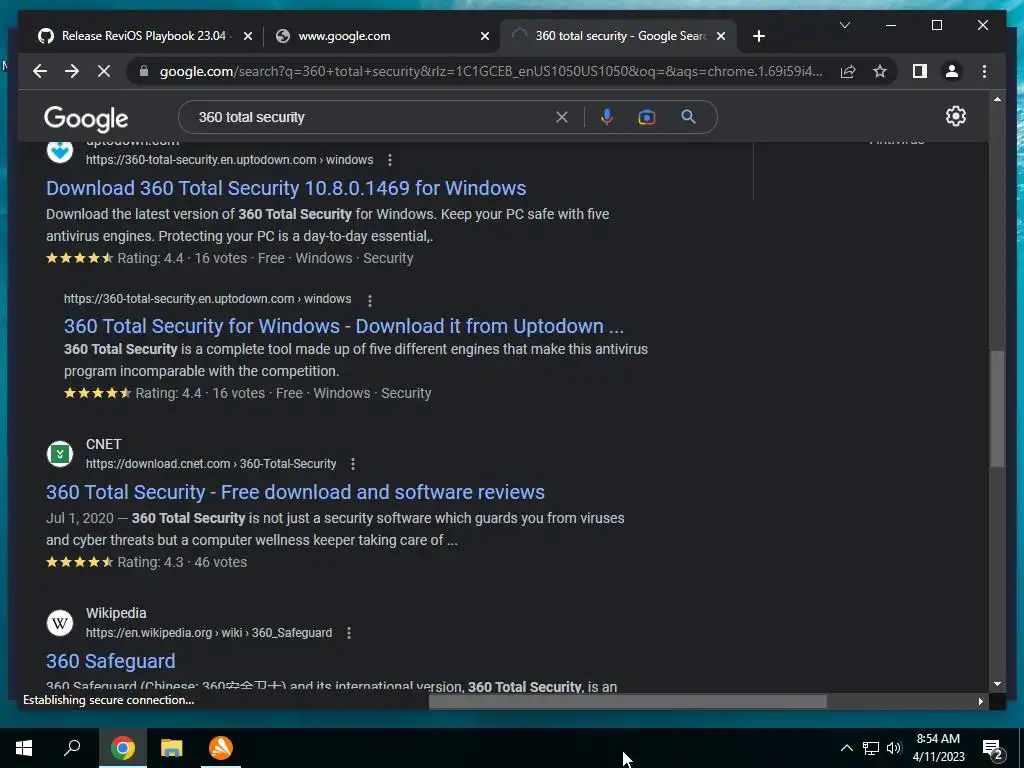Switch to the Release ReviOS Playbook tab

tap(137, 36)
